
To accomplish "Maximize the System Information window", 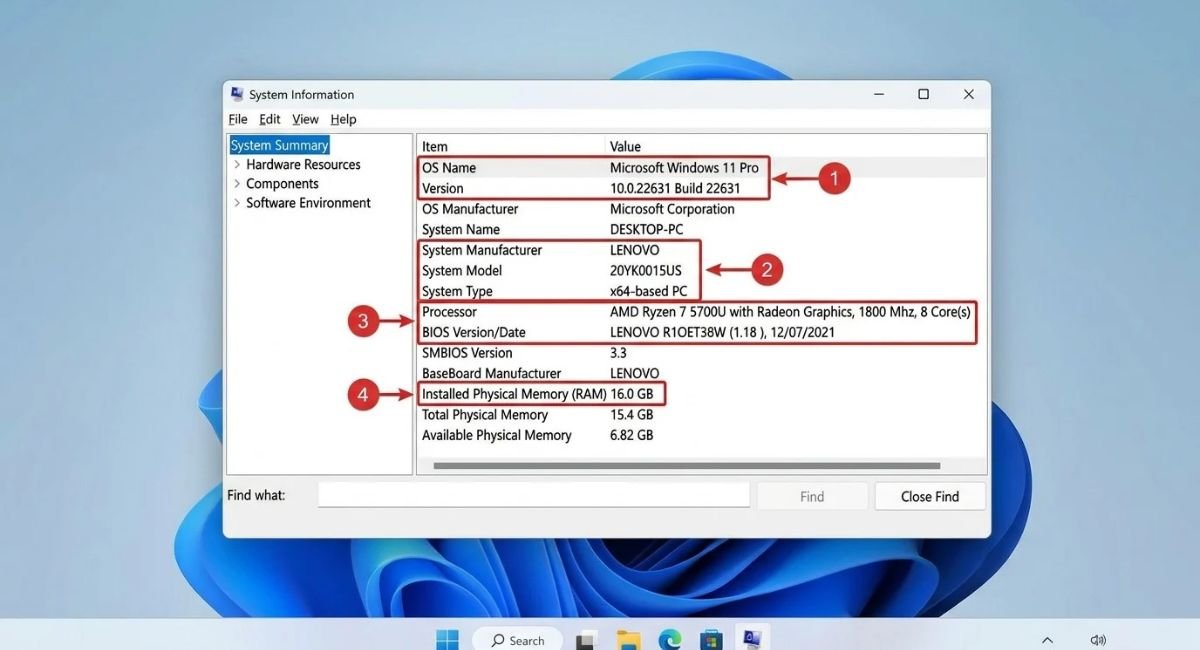I will pos(923,94).
